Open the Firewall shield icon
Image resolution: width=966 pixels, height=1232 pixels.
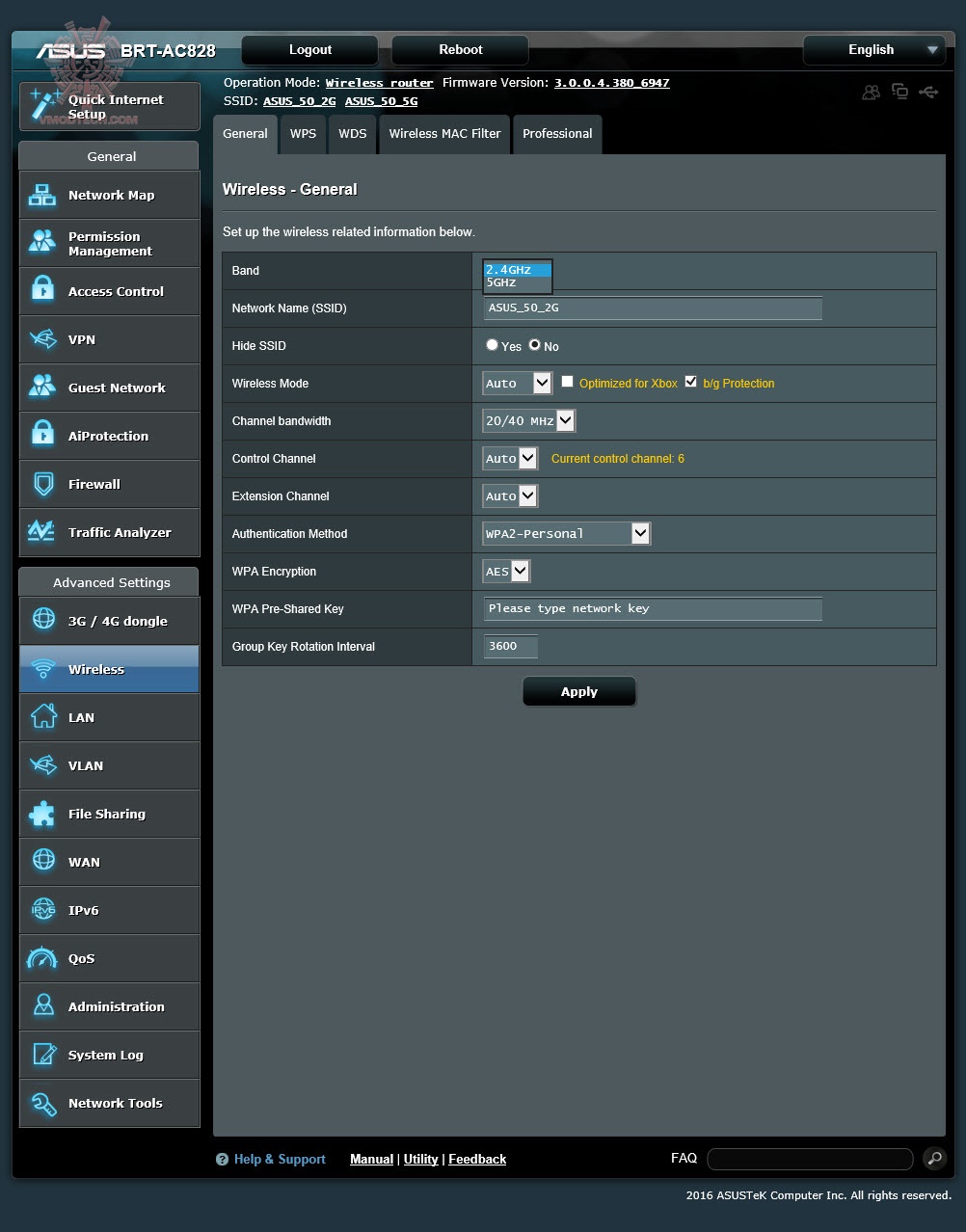[x=42, y=484]
